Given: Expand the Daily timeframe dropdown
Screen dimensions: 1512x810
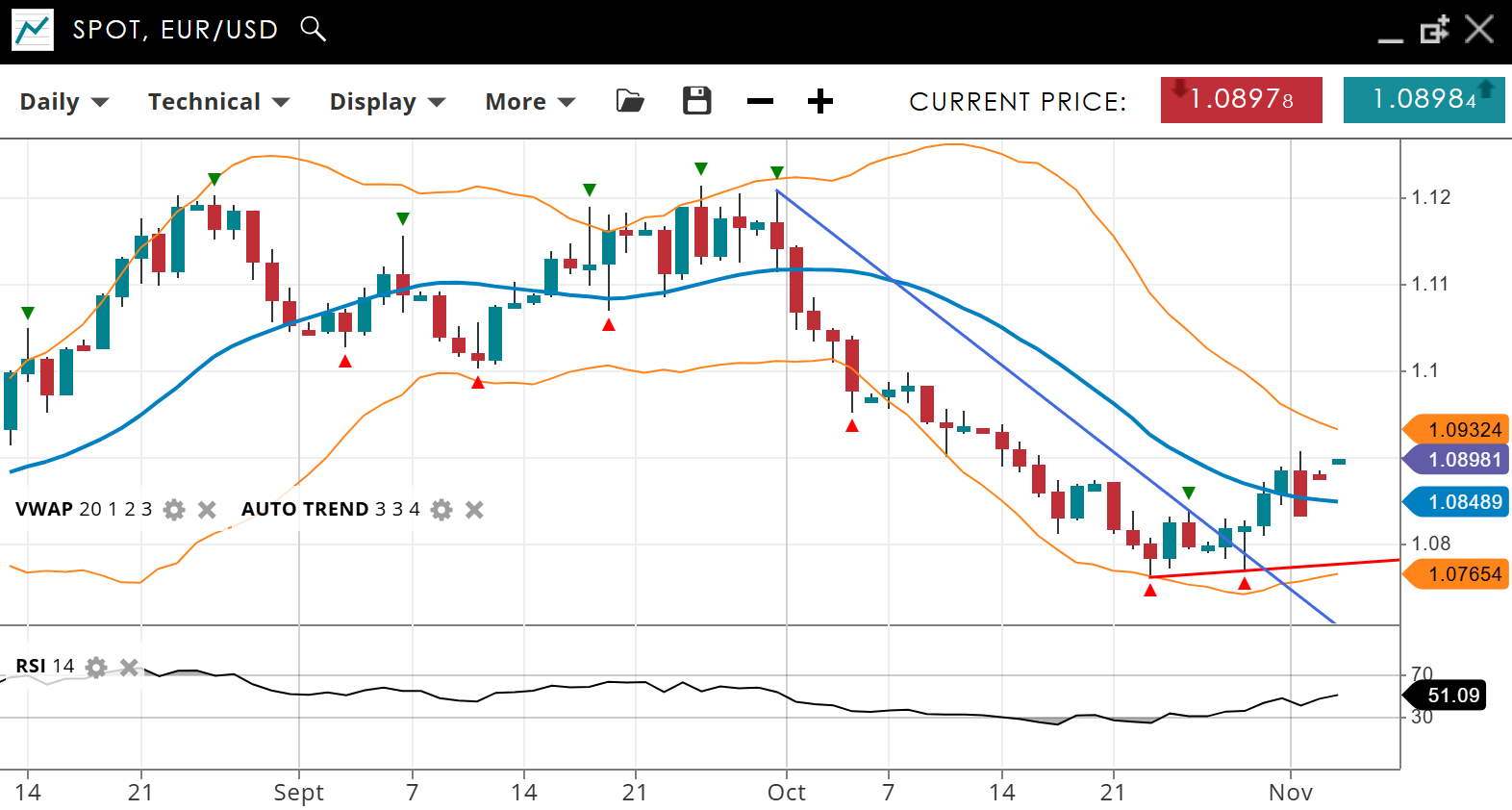Looking at the screenshot, I should click(64, 102).
